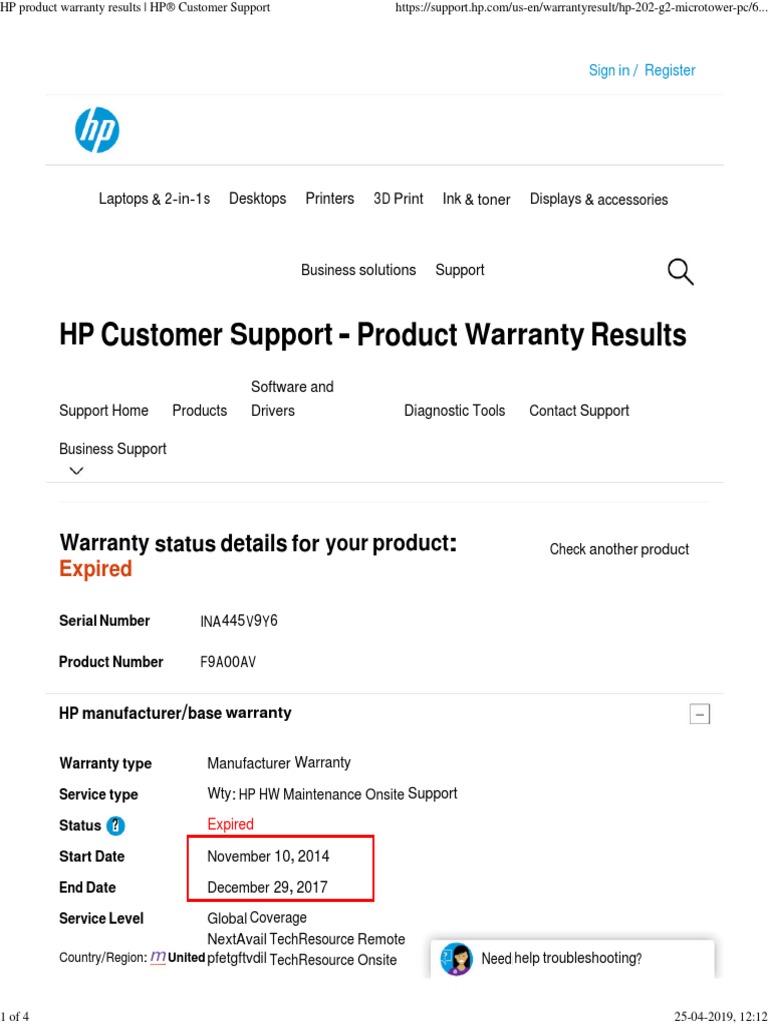Open the Desktops menu

point(257,199)
